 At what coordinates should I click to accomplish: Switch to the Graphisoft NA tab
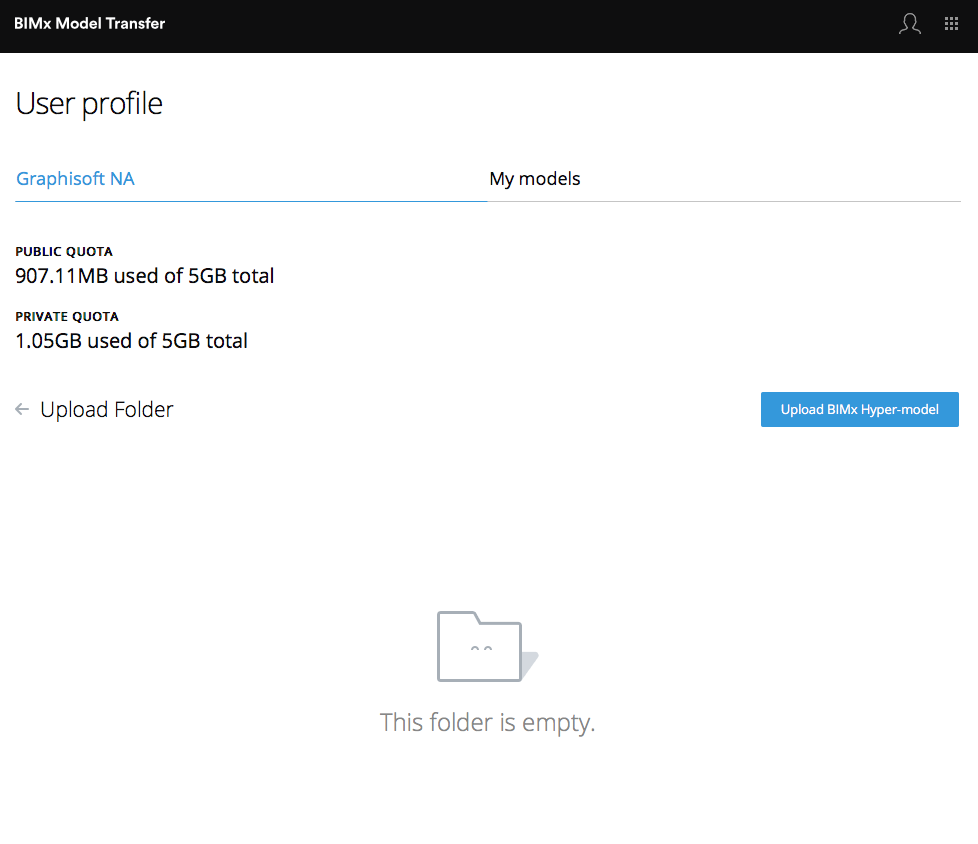point(76,179)
